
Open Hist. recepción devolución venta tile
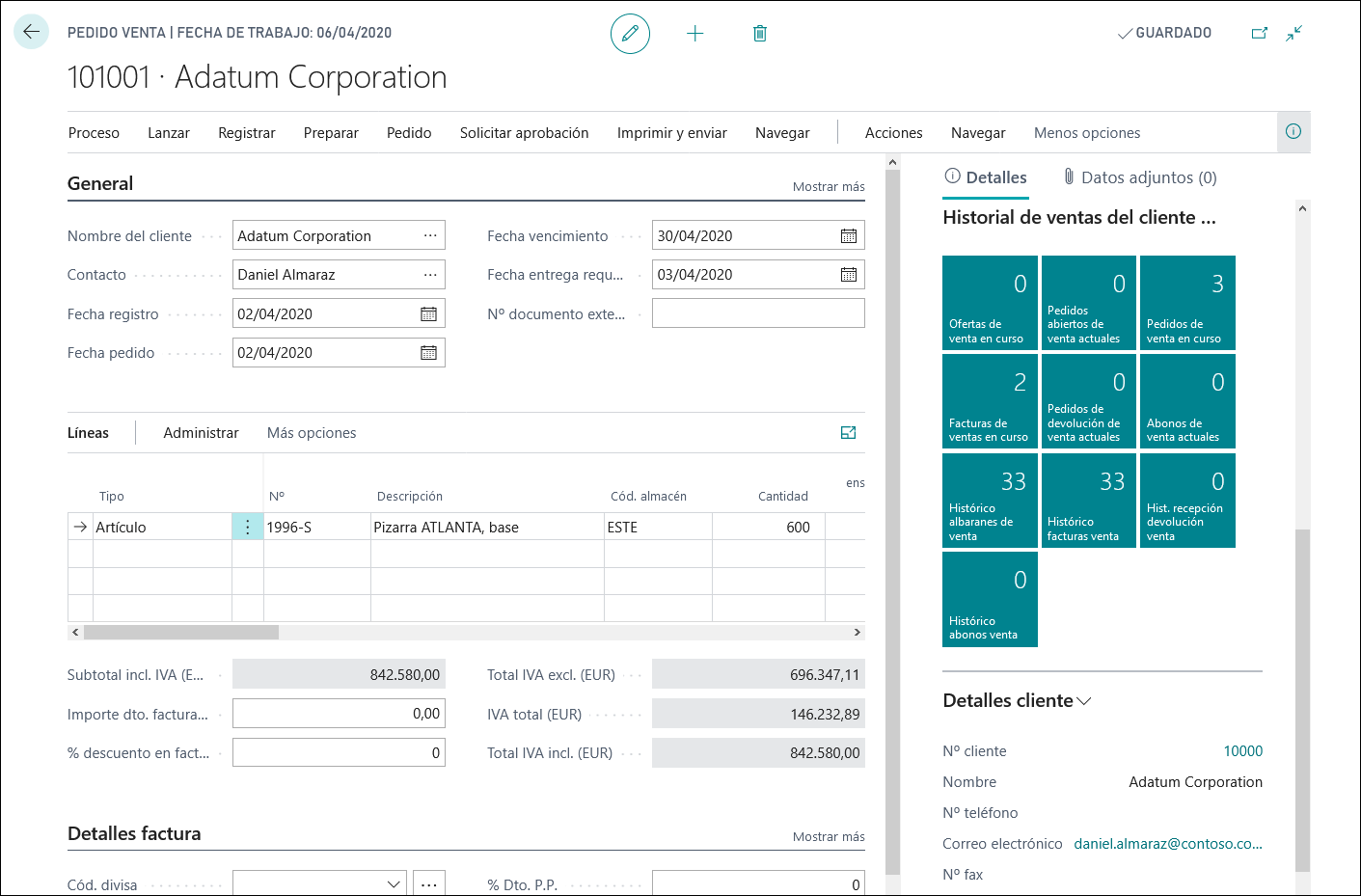tap(1187, 501)
